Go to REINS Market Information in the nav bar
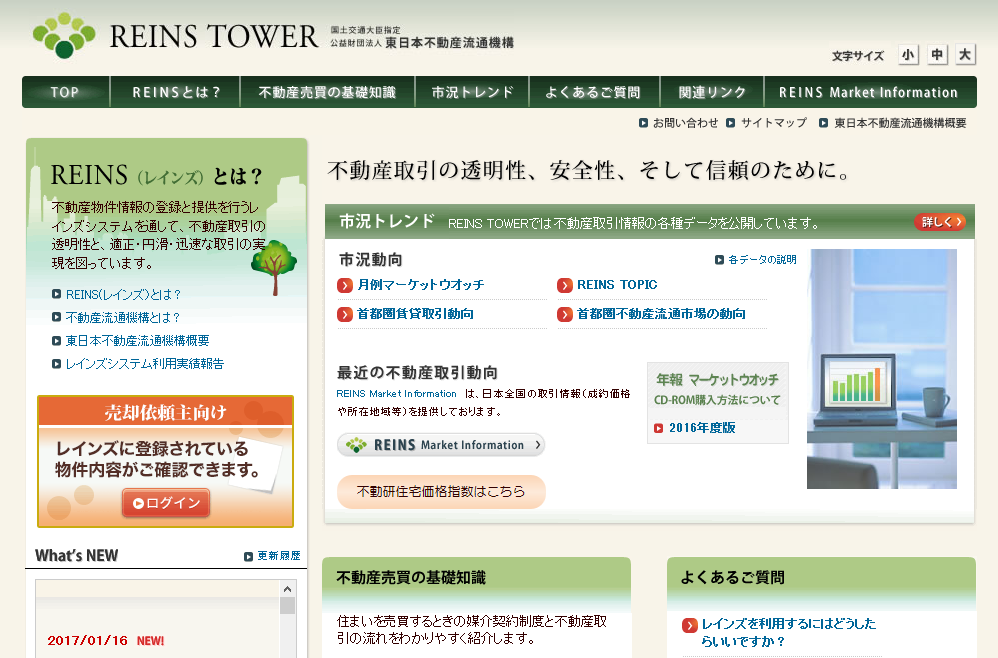This screenshot has height=658, width=998. [868, 92]
